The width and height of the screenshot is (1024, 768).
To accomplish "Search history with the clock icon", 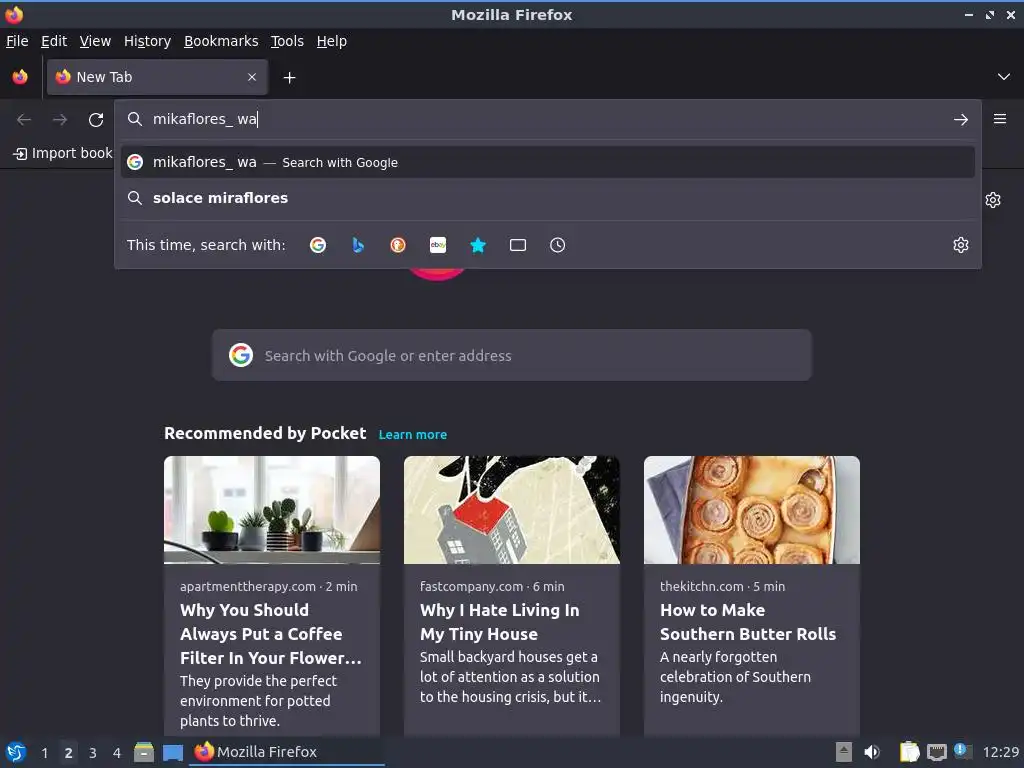I will [558, 245].
